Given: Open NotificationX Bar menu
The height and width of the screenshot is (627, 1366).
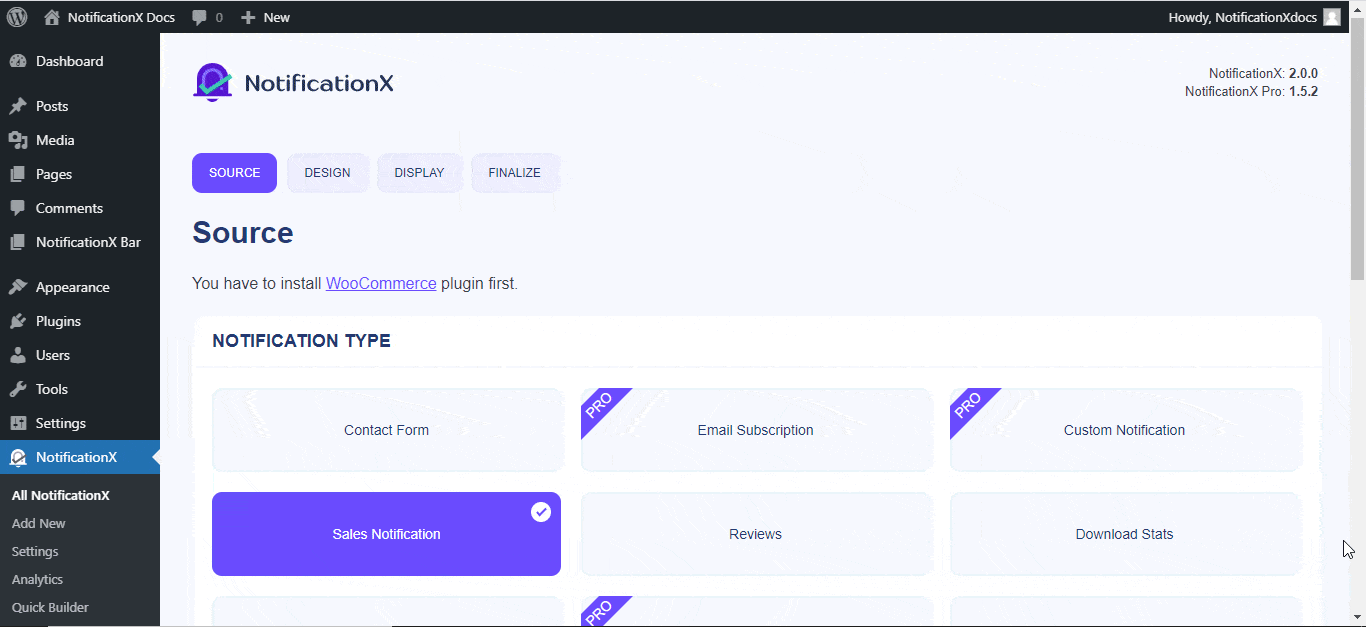Looking at the screenshot, I should click(80, 242).
